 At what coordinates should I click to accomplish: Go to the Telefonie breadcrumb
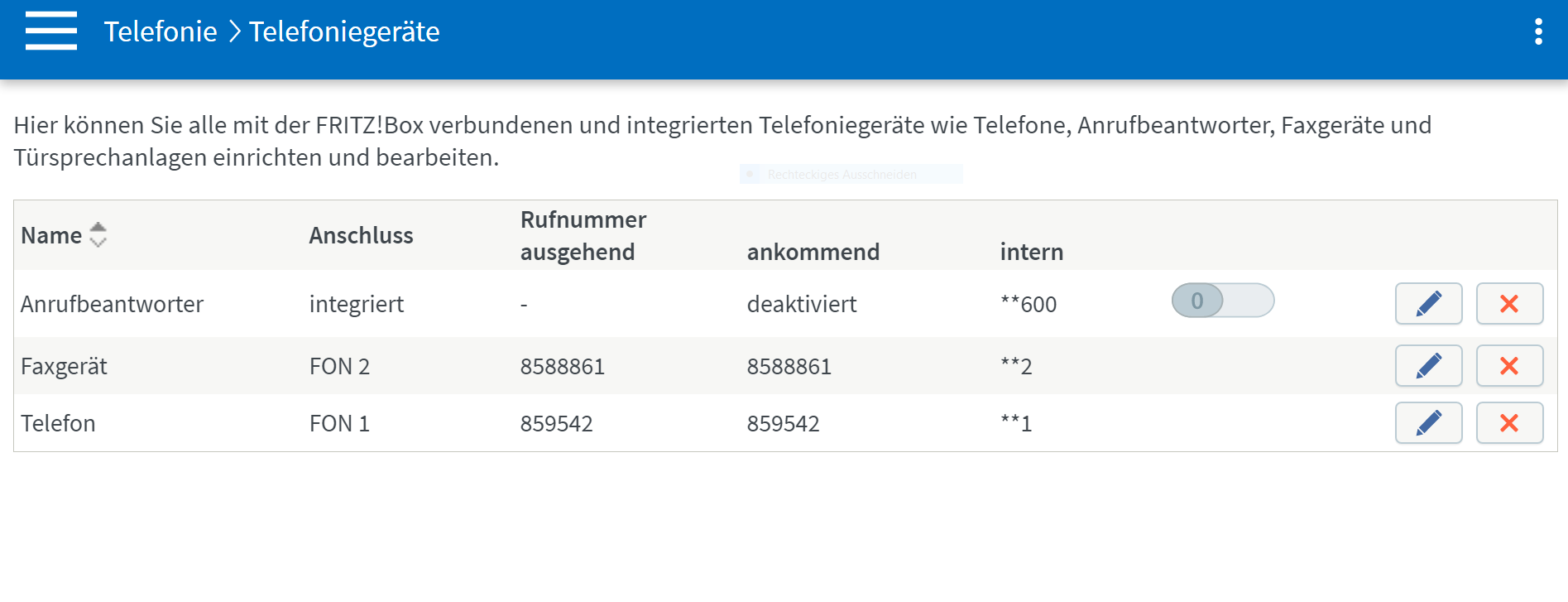161,31
